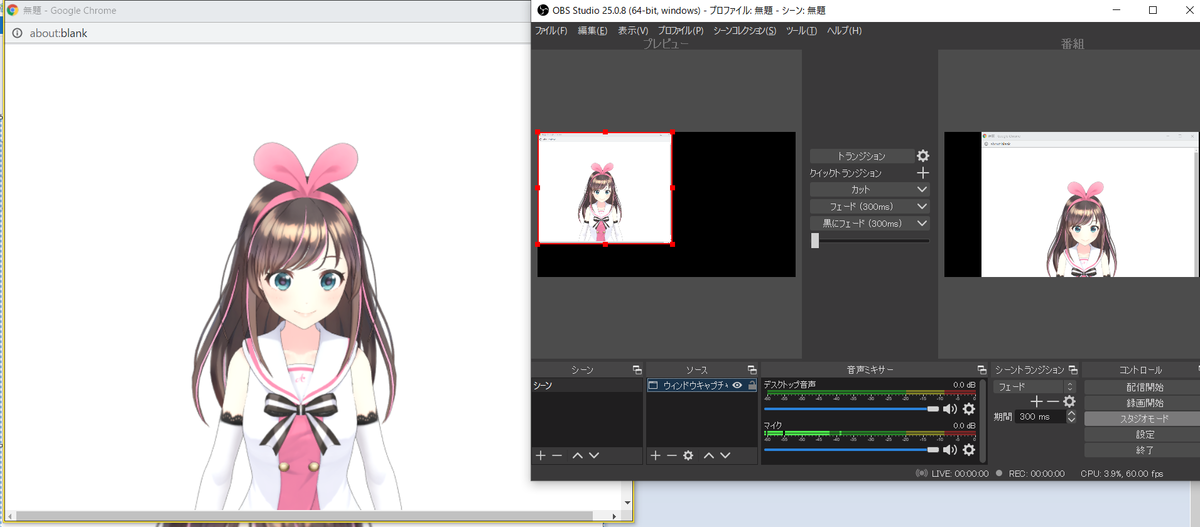Remove the selected scene with minus icon
The height and width of the screenshot is (527, 1200).
[557, 455]
